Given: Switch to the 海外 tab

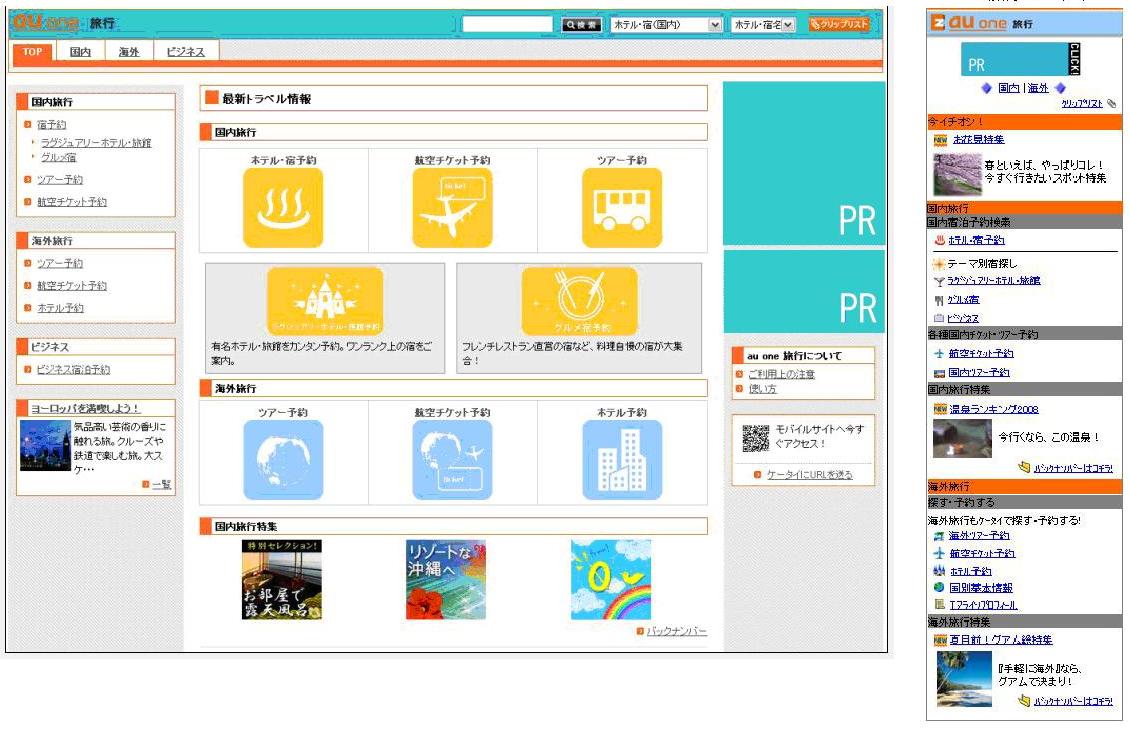Looking at the screenshot, I should [x=129, y=52].
